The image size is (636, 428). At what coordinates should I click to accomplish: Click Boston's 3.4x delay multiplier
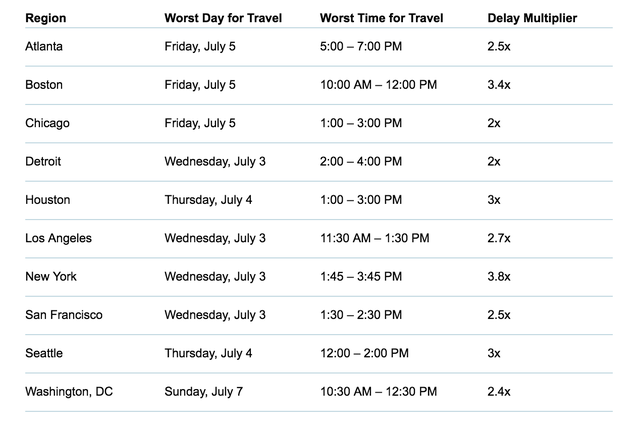tap(499, 85)
